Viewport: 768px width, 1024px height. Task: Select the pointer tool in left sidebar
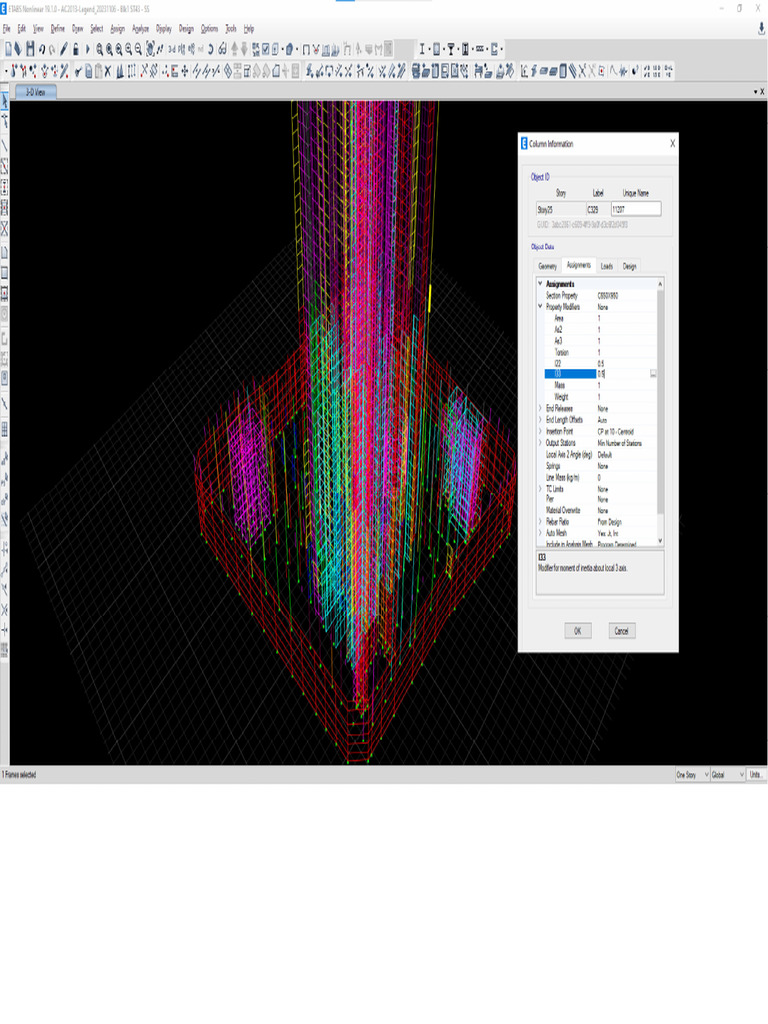pyautogui.click(x=5, y=103)
